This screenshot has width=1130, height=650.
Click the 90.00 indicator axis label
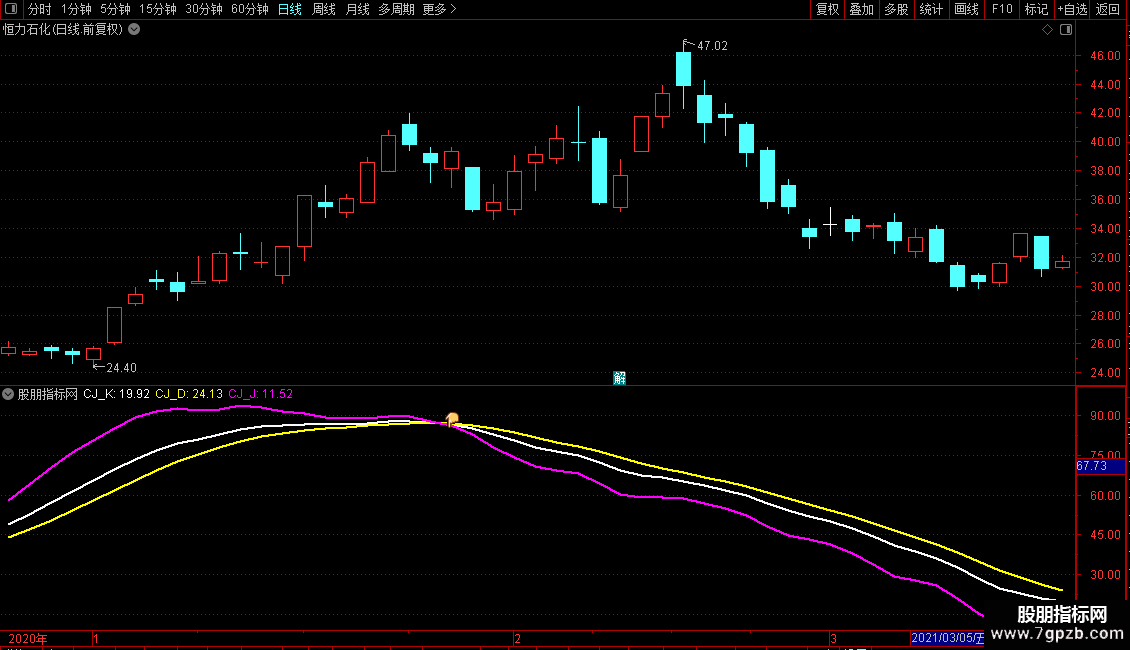point(1105,416)
